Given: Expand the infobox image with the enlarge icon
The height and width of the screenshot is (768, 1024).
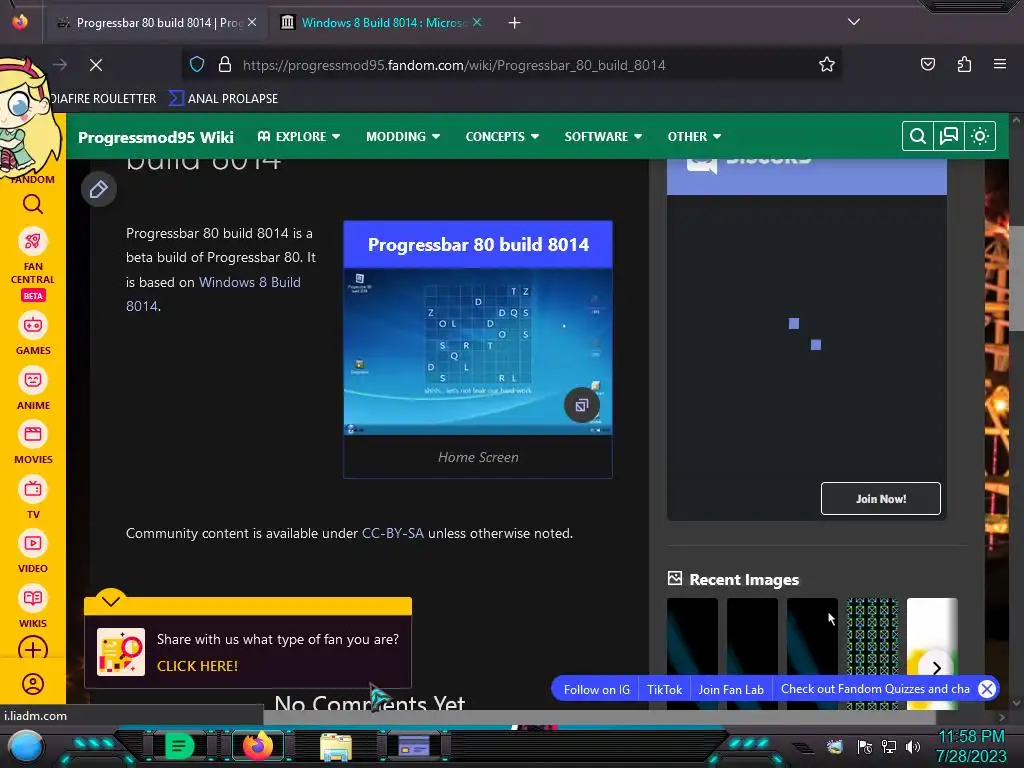Looking at the screenshot, I should [581, 406].
